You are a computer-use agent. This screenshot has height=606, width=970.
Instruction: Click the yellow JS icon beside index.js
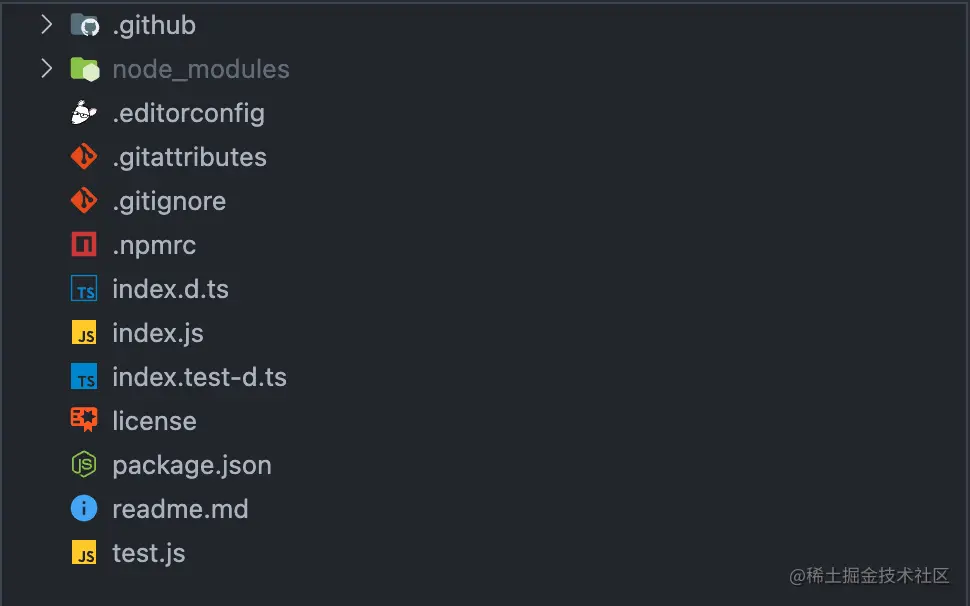pos(84,333)
